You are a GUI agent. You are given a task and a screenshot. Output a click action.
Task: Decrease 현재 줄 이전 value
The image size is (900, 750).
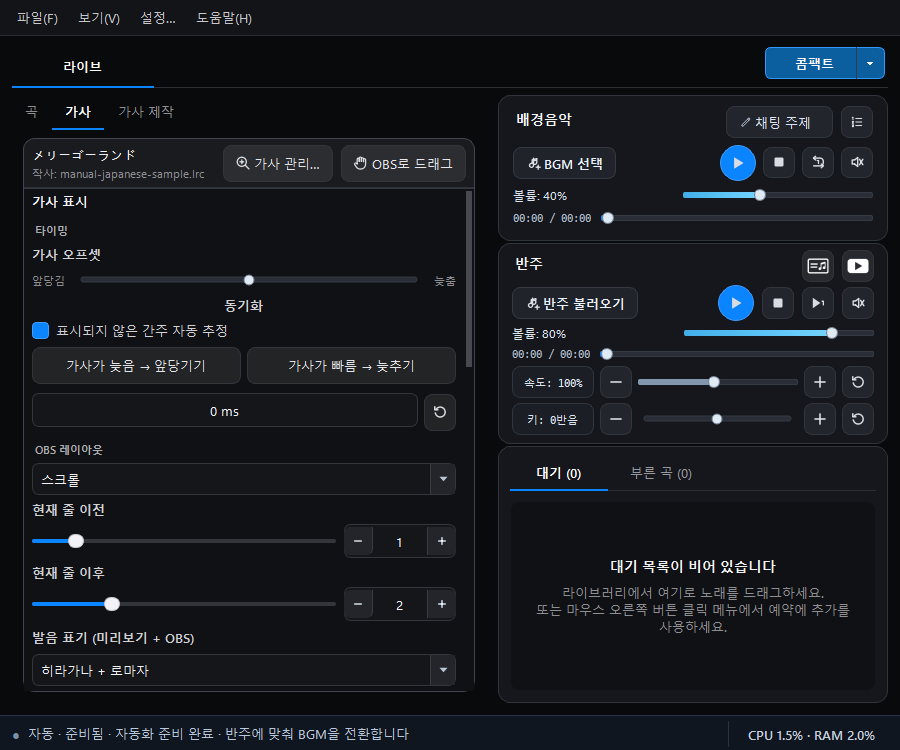tap(358, 541)
